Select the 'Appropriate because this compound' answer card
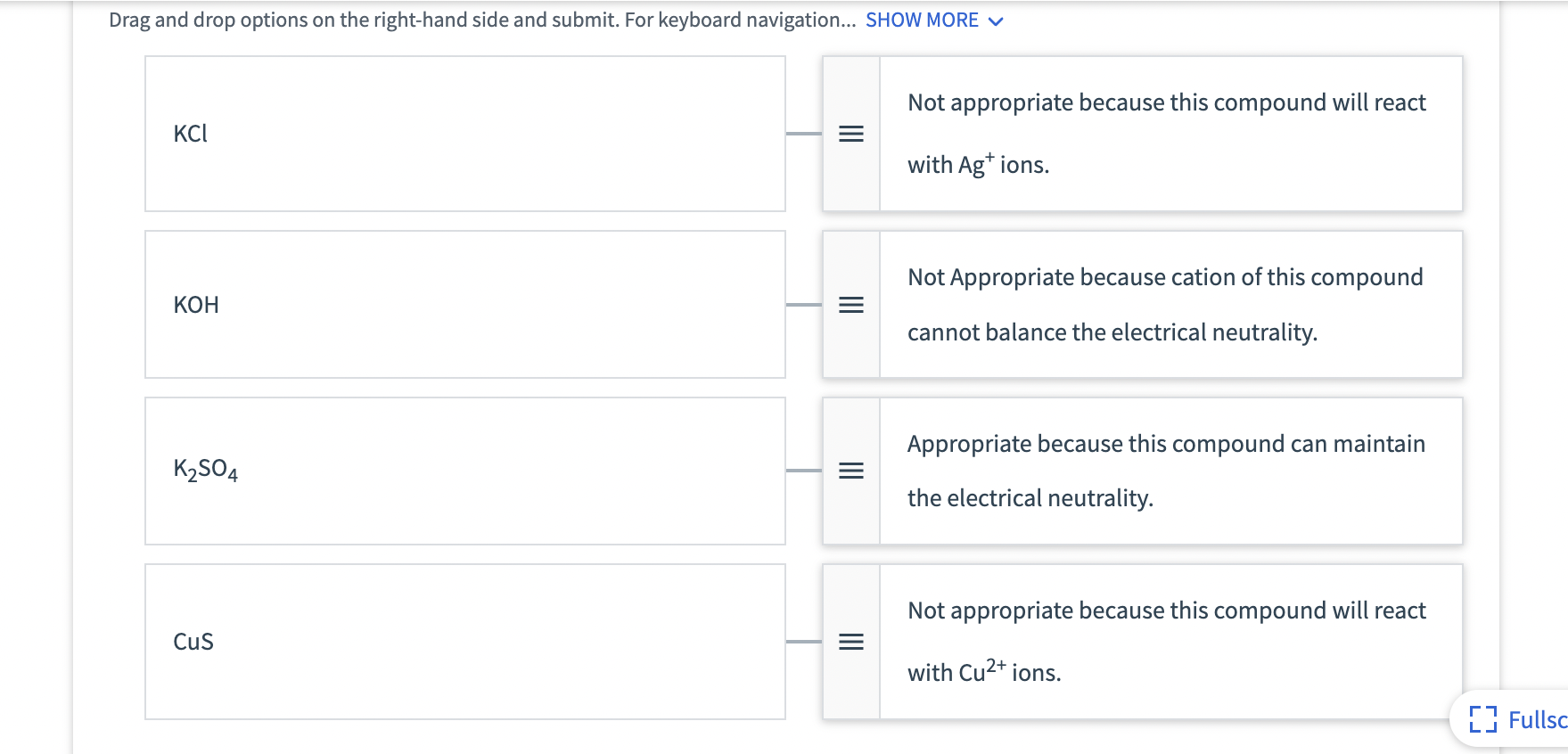1568x754 pixels. (1170, 471)
